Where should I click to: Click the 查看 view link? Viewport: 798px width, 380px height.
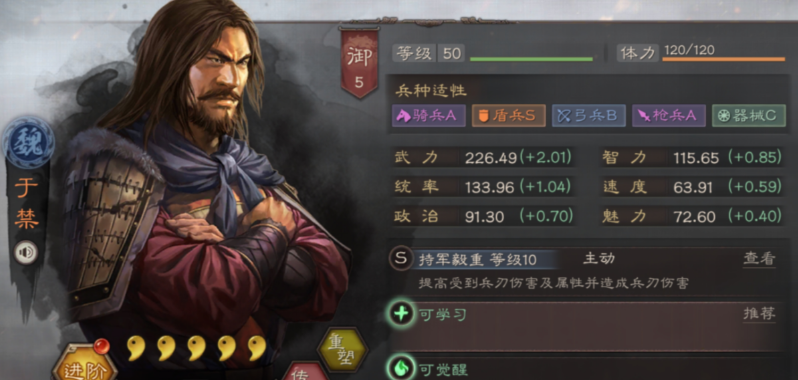pyautogui.click(x=759, y=259)
